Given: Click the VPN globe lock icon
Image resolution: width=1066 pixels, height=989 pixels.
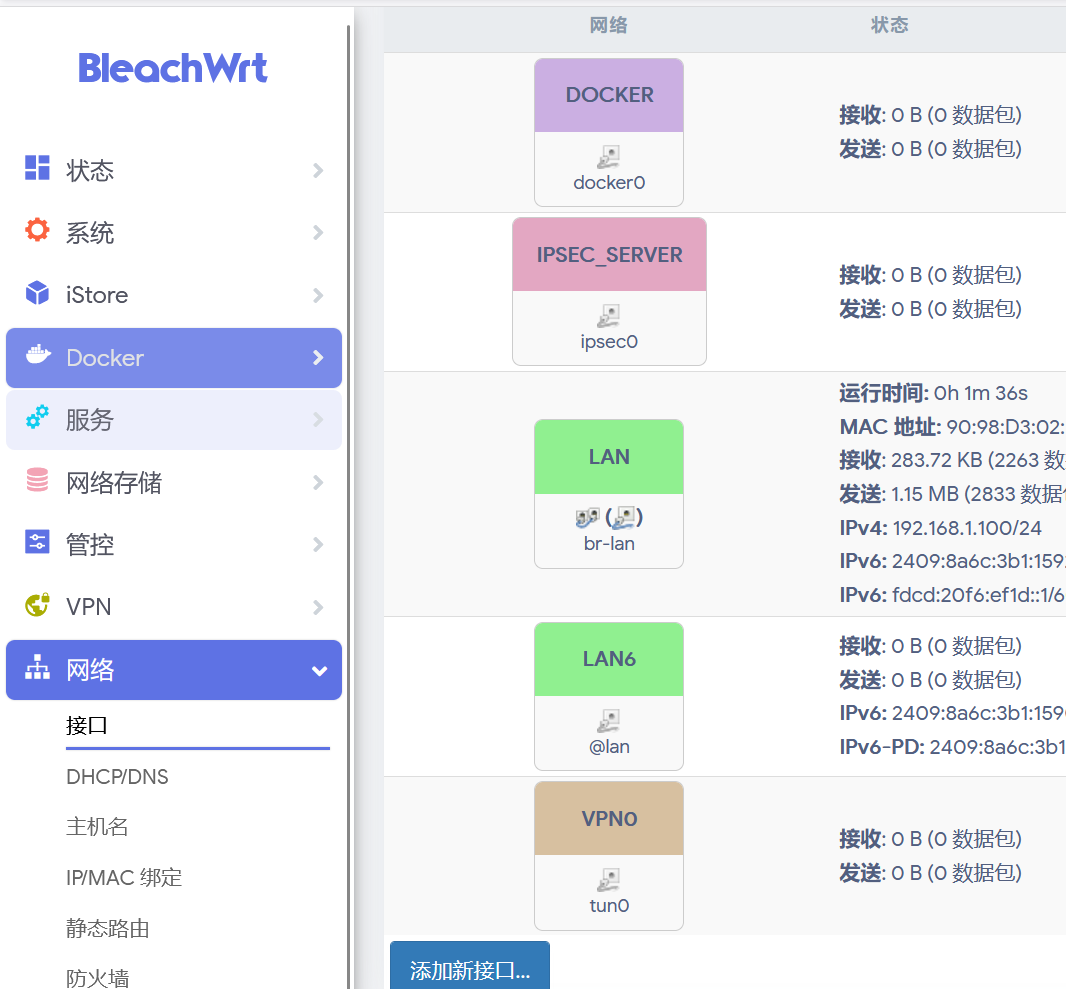Looking at the screenshot, I should [37, 605].
